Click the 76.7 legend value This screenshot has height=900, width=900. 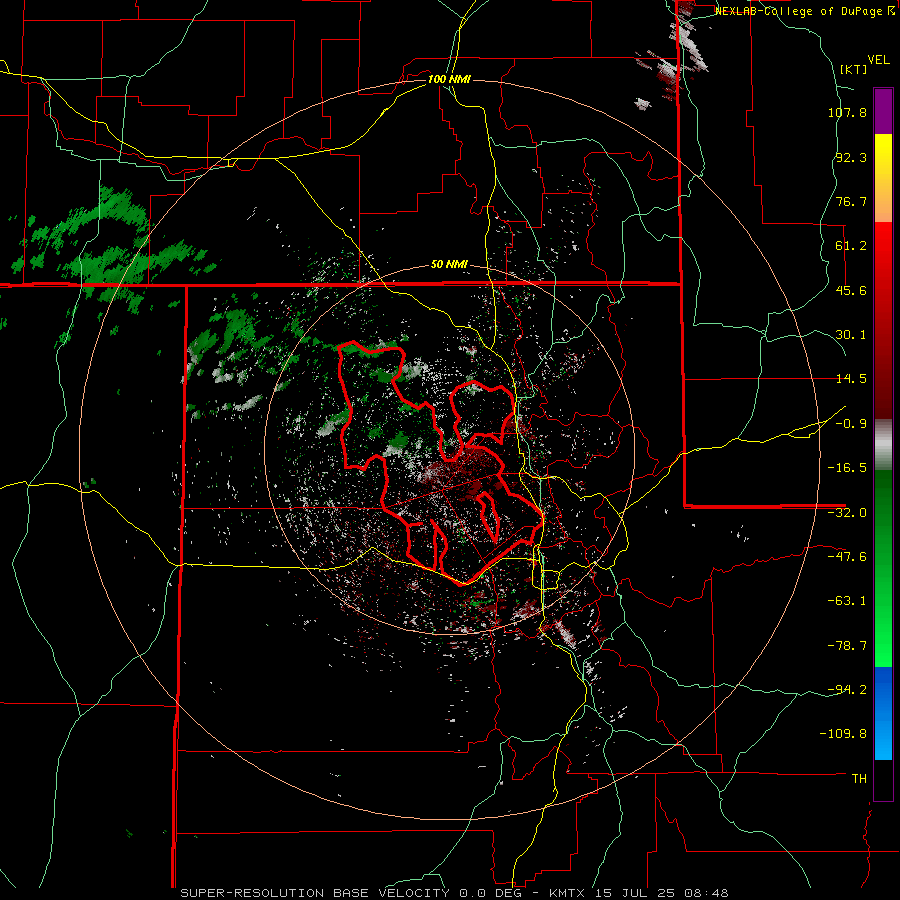click(851, 201)
